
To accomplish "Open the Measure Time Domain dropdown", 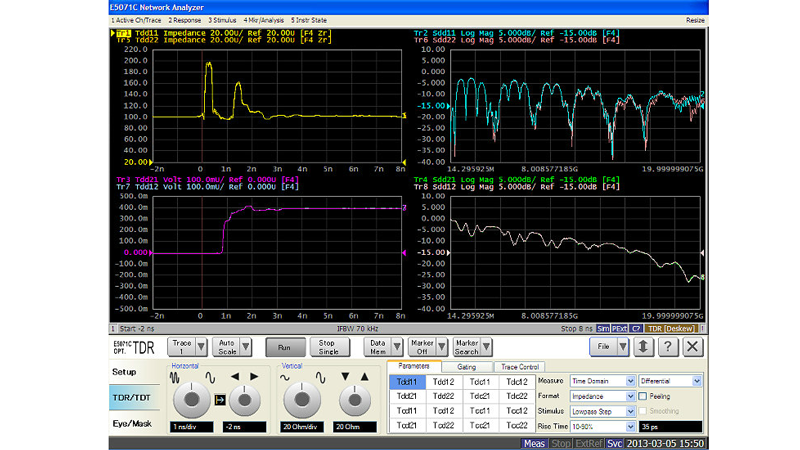I will click(x=630, y=381).
